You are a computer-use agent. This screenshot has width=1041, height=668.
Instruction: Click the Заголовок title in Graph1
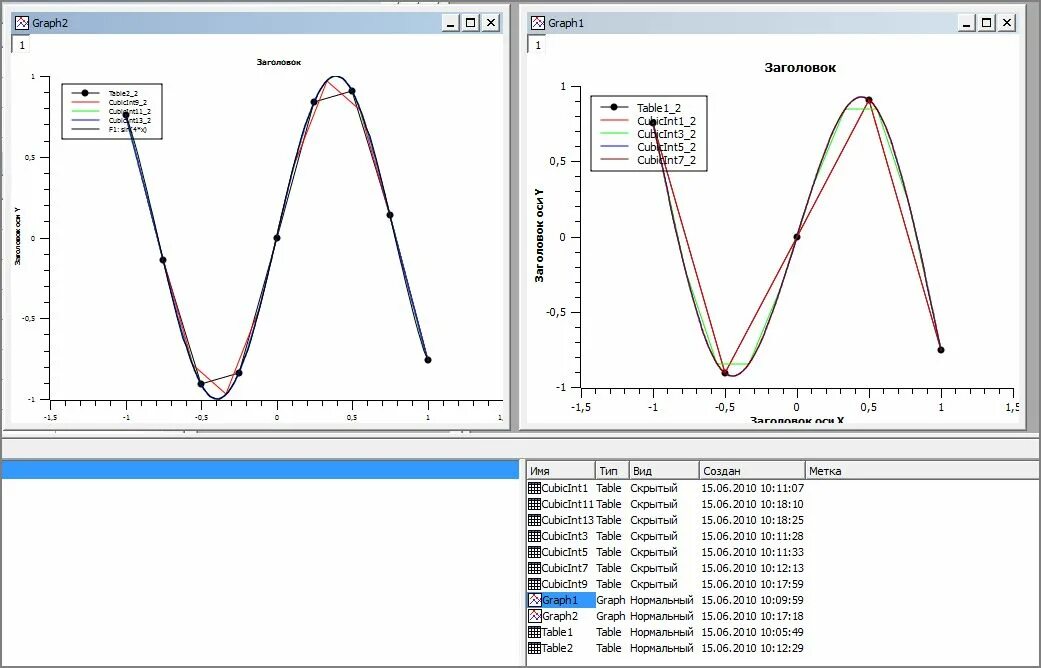[x=800, y=67]
